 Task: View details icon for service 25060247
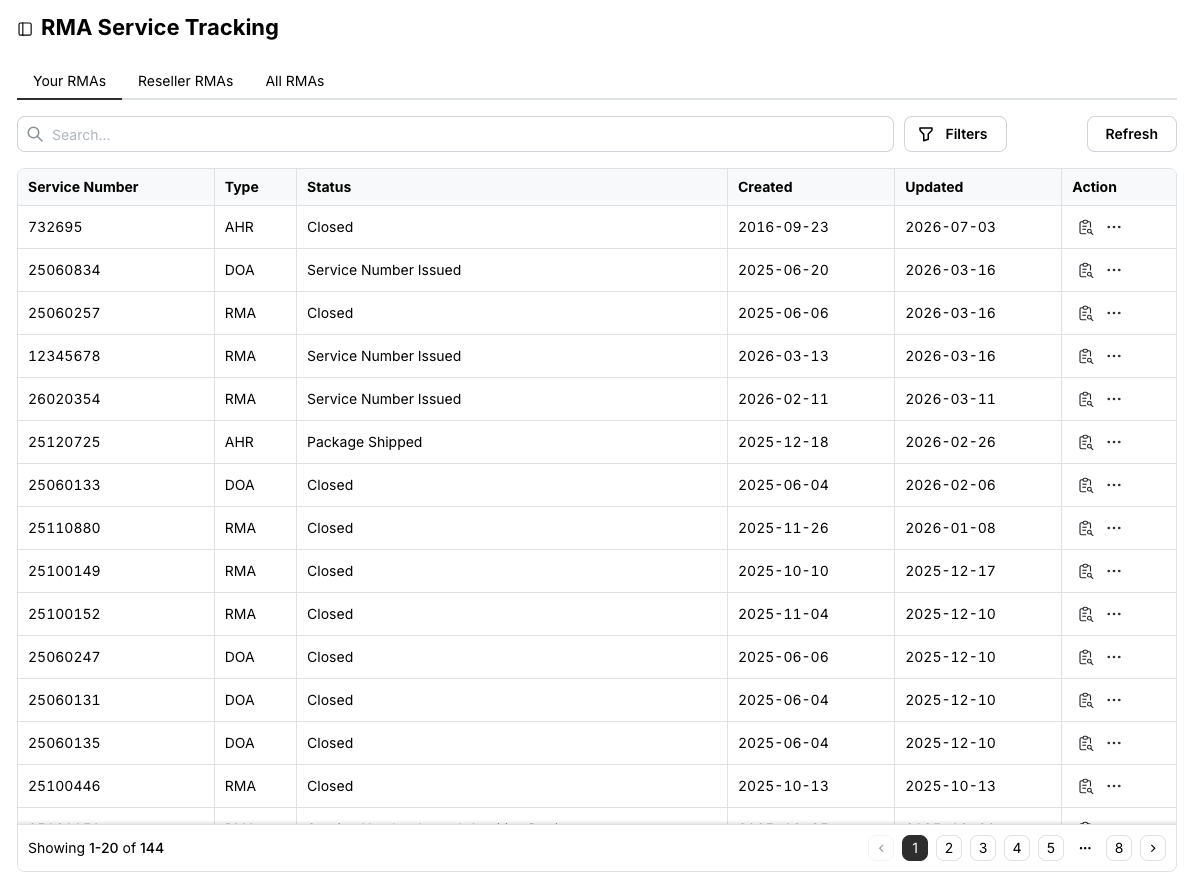point(1086,657)
